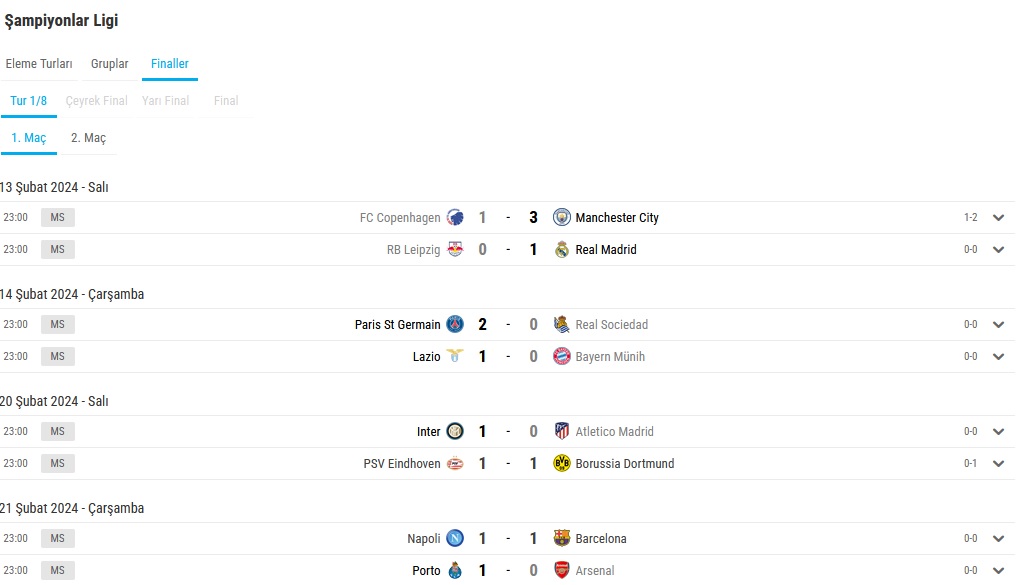Click the Real Madrid club crest
The width and height of the screenshot is (1029, 585).
pos(561,249)
